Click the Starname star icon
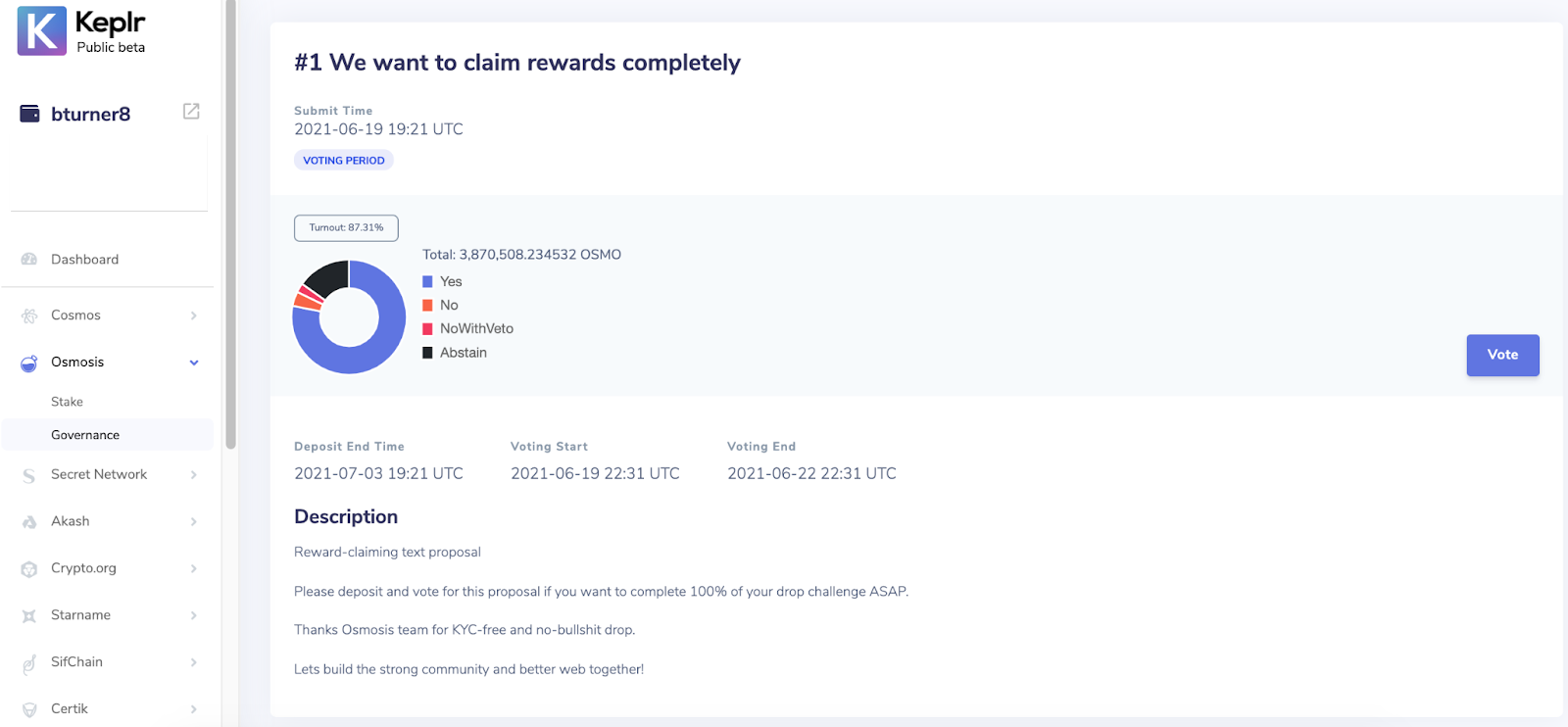The height and width of the screenshot is (727, 1568). [x=29, y=616]
